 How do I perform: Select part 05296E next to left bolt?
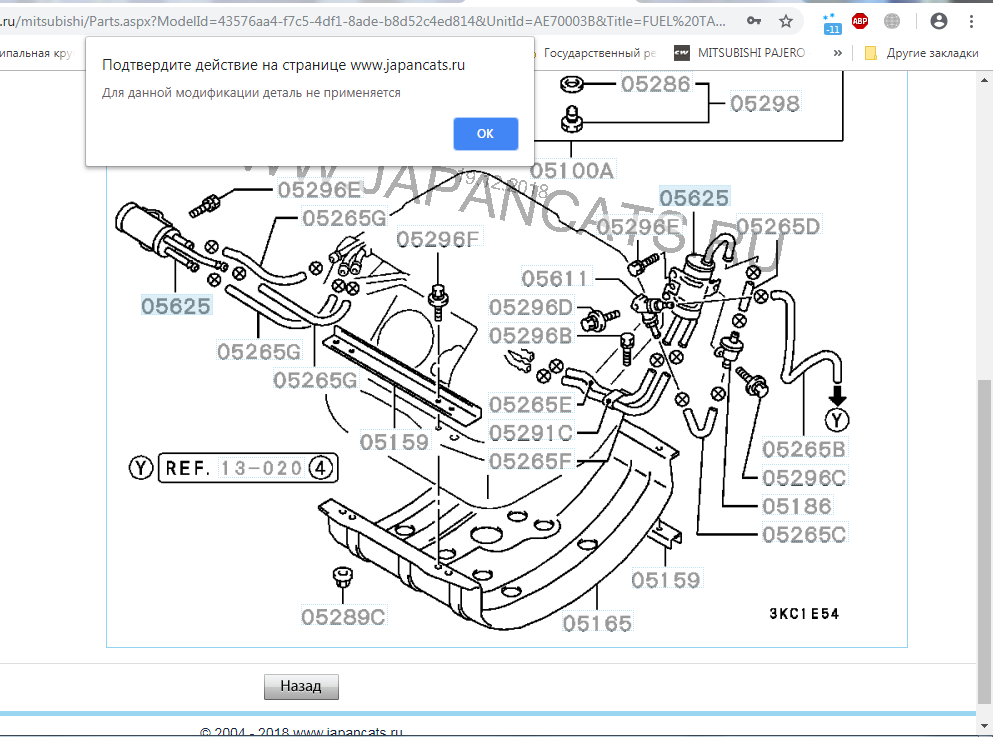coord(319,189)
